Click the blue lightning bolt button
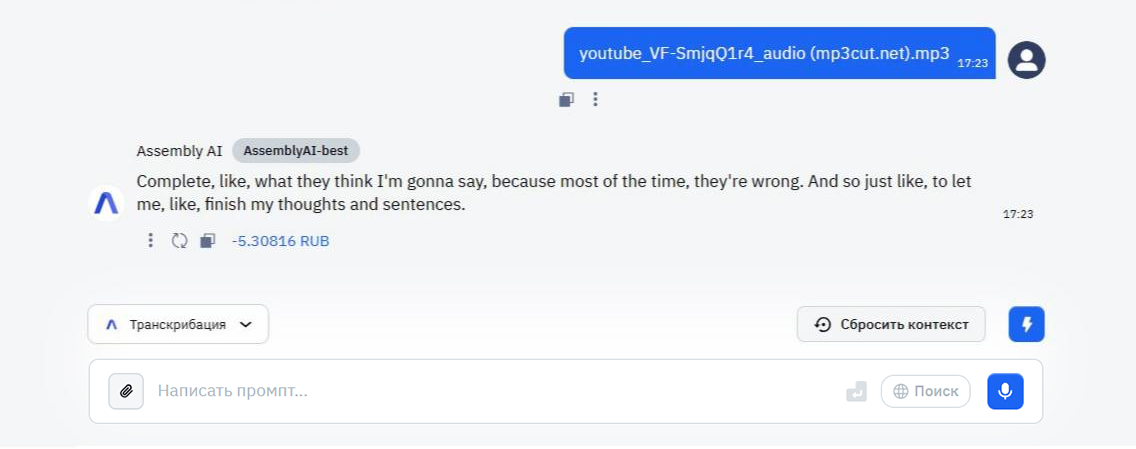 1026,324
